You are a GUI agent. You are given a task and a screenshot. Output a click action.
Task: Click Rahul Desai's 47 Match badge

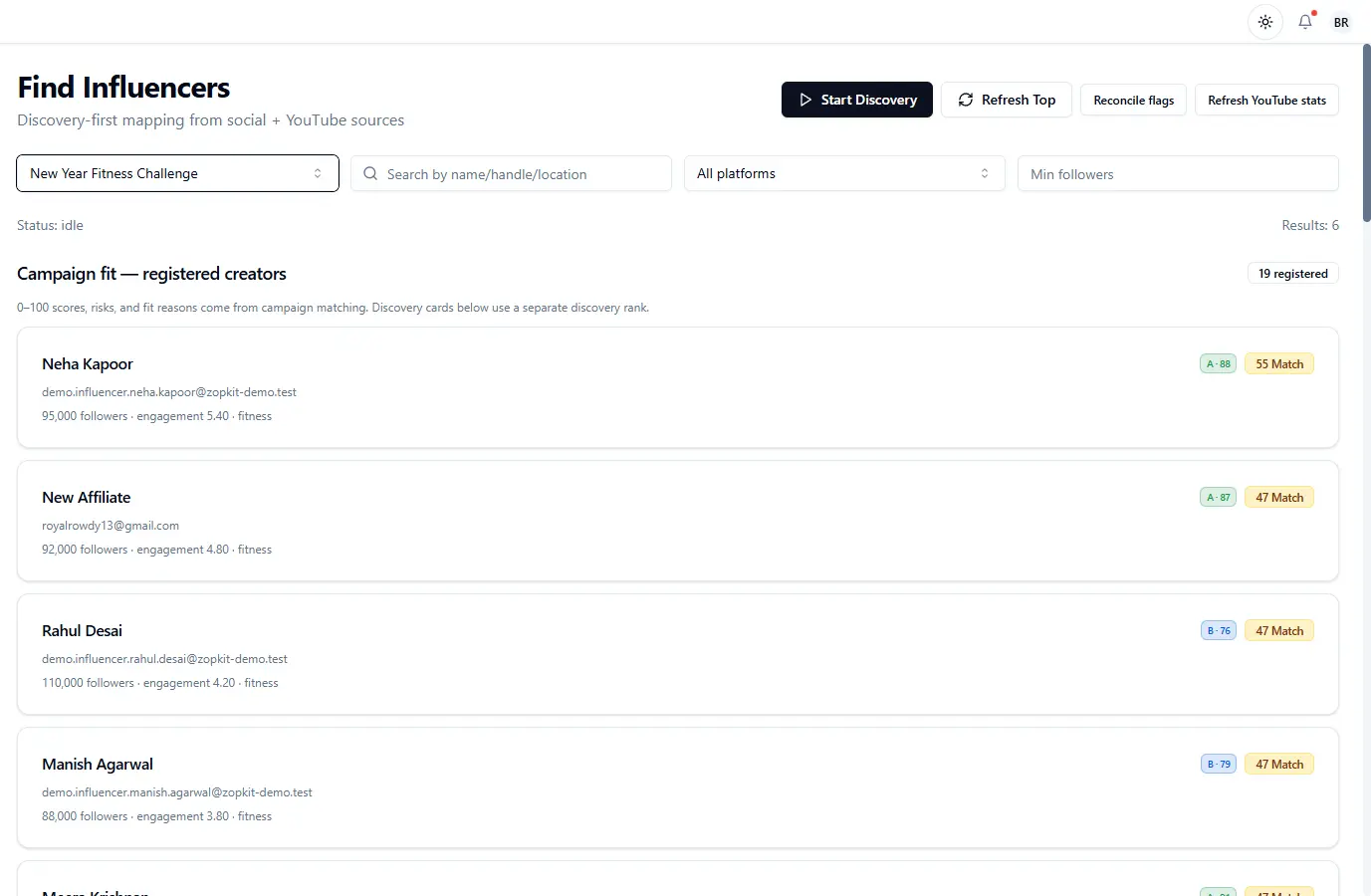point(1279,631)
